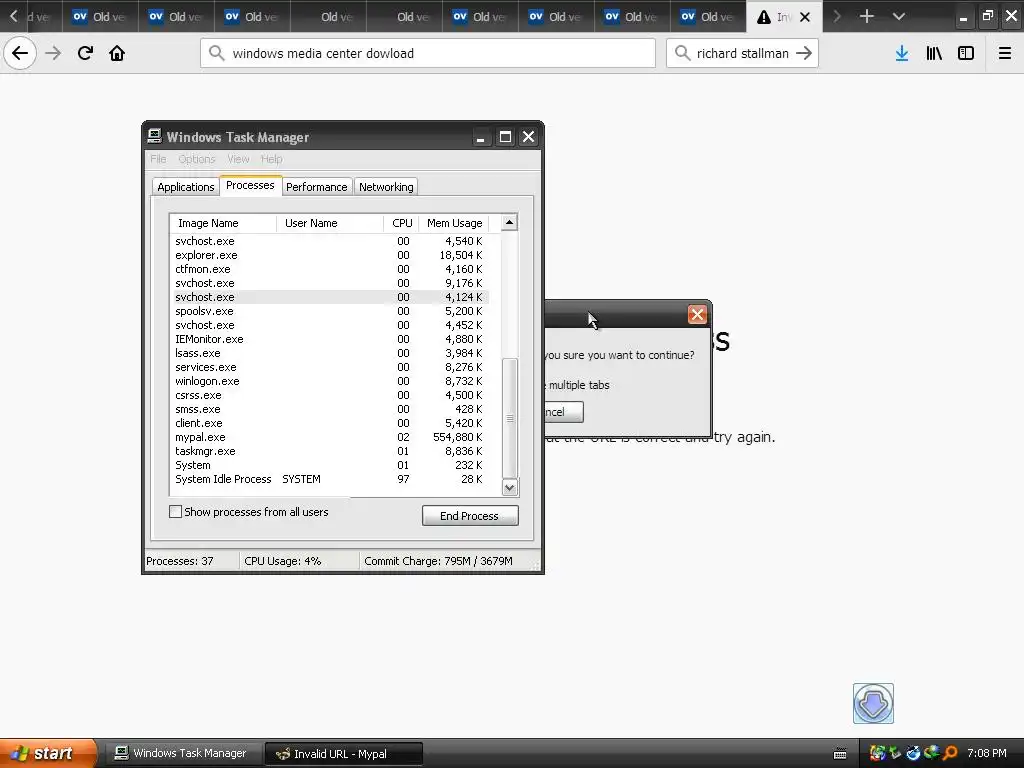Screen dimensions: 1024x768
Task: Sort processes by Mem Usage column
Action: 454,223
